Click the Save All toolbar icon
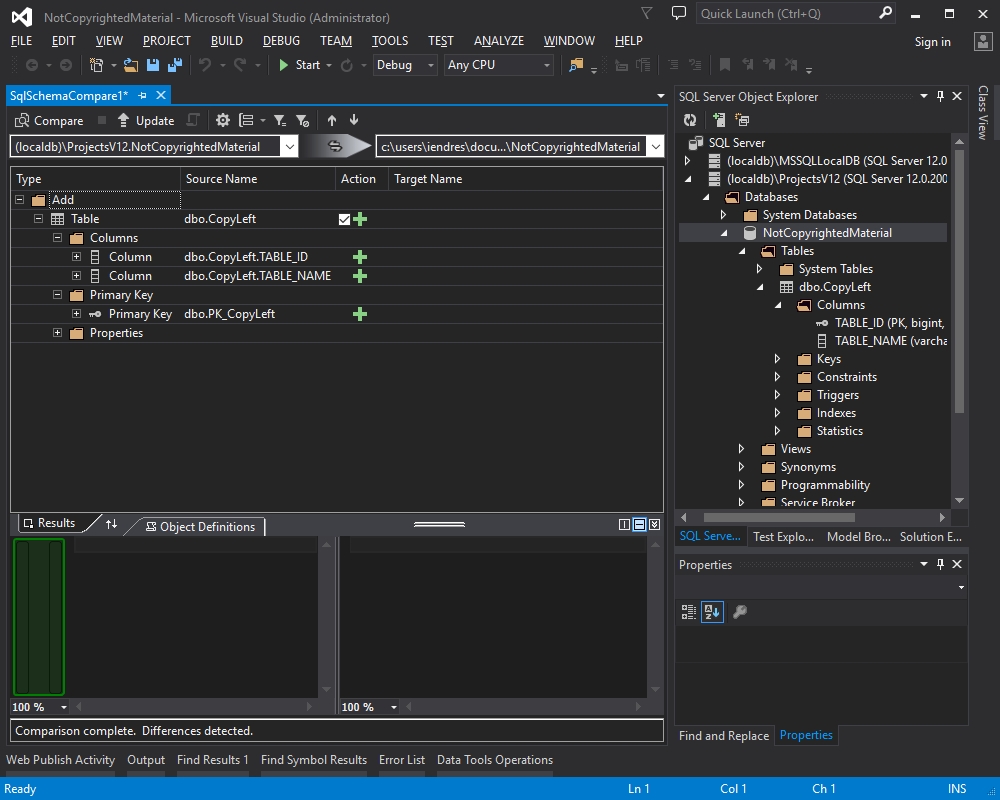The image size is (1000, 800). pos(175,65)
